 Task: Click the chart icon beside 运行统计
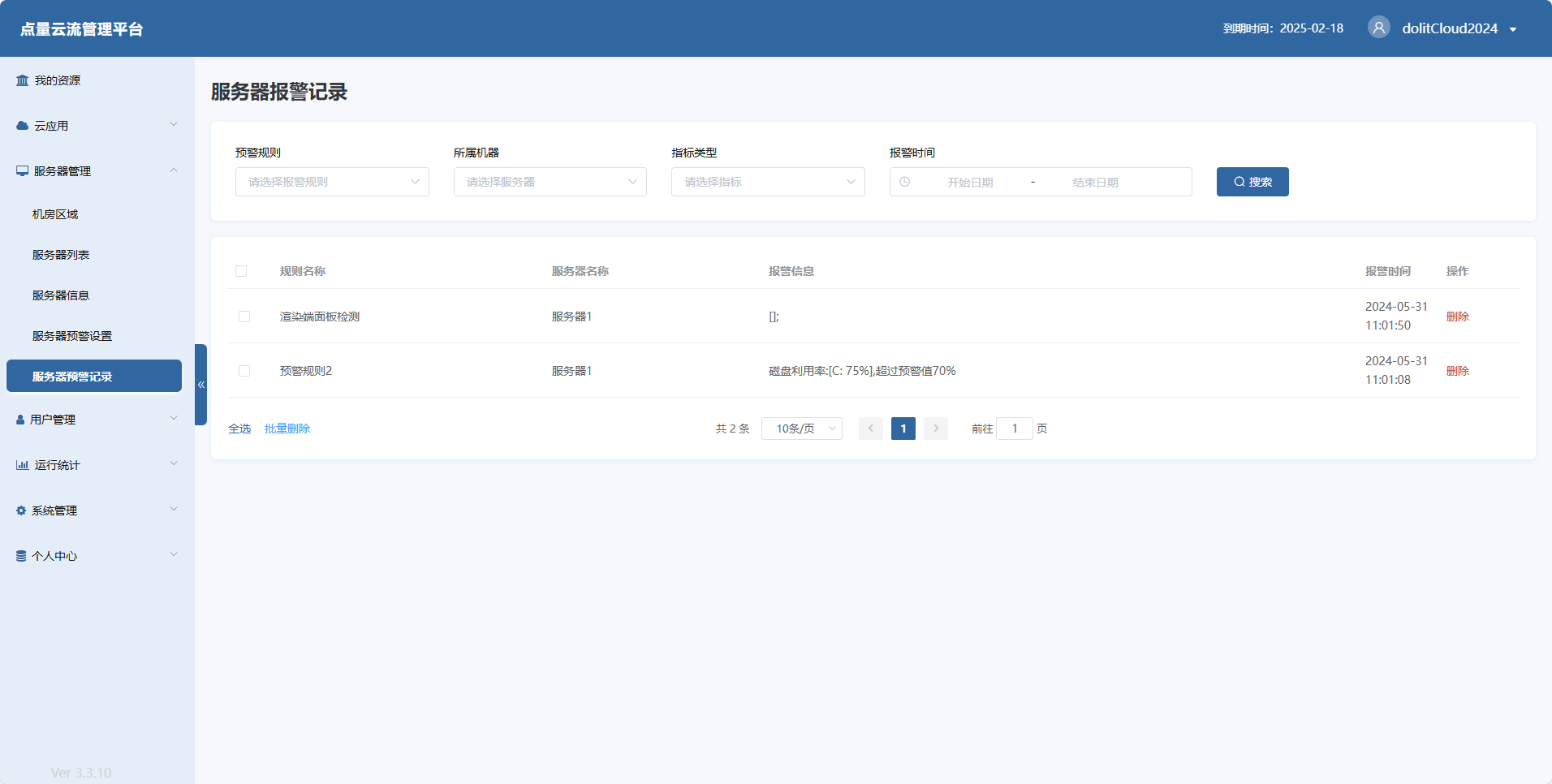[x=23, y=465]
